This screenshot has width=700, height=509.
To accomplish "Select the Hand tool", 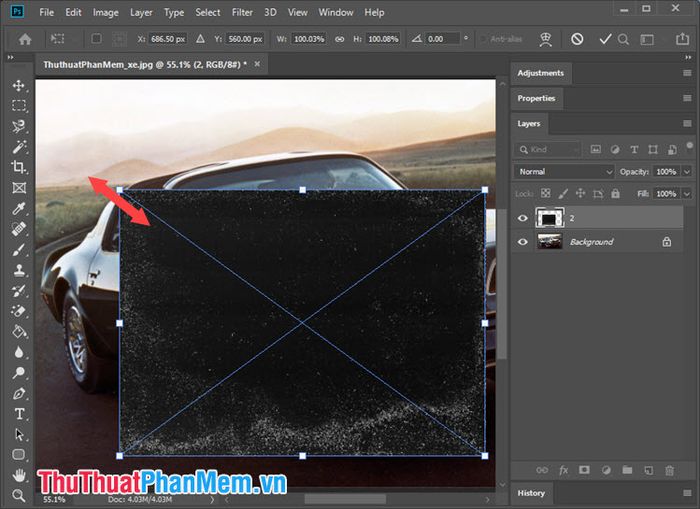I will [x=19, y=475].
